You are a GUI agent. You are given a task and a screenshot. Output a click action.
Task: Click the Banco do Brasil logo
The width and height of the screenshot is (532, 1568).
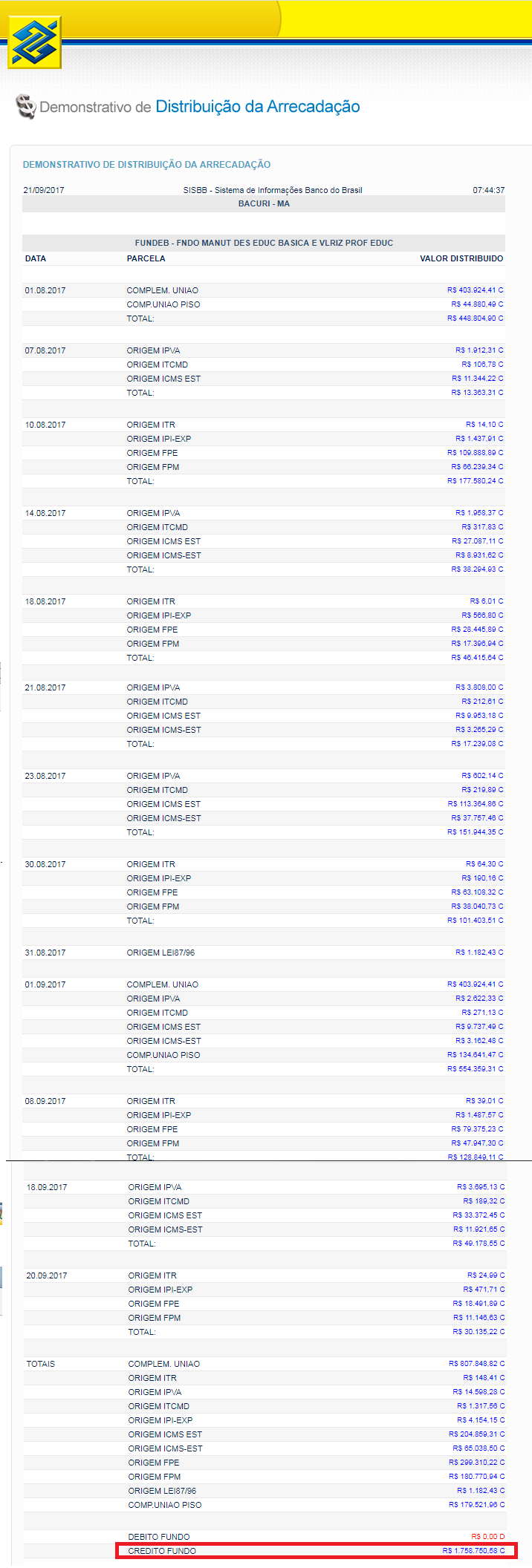coord(34,44)
